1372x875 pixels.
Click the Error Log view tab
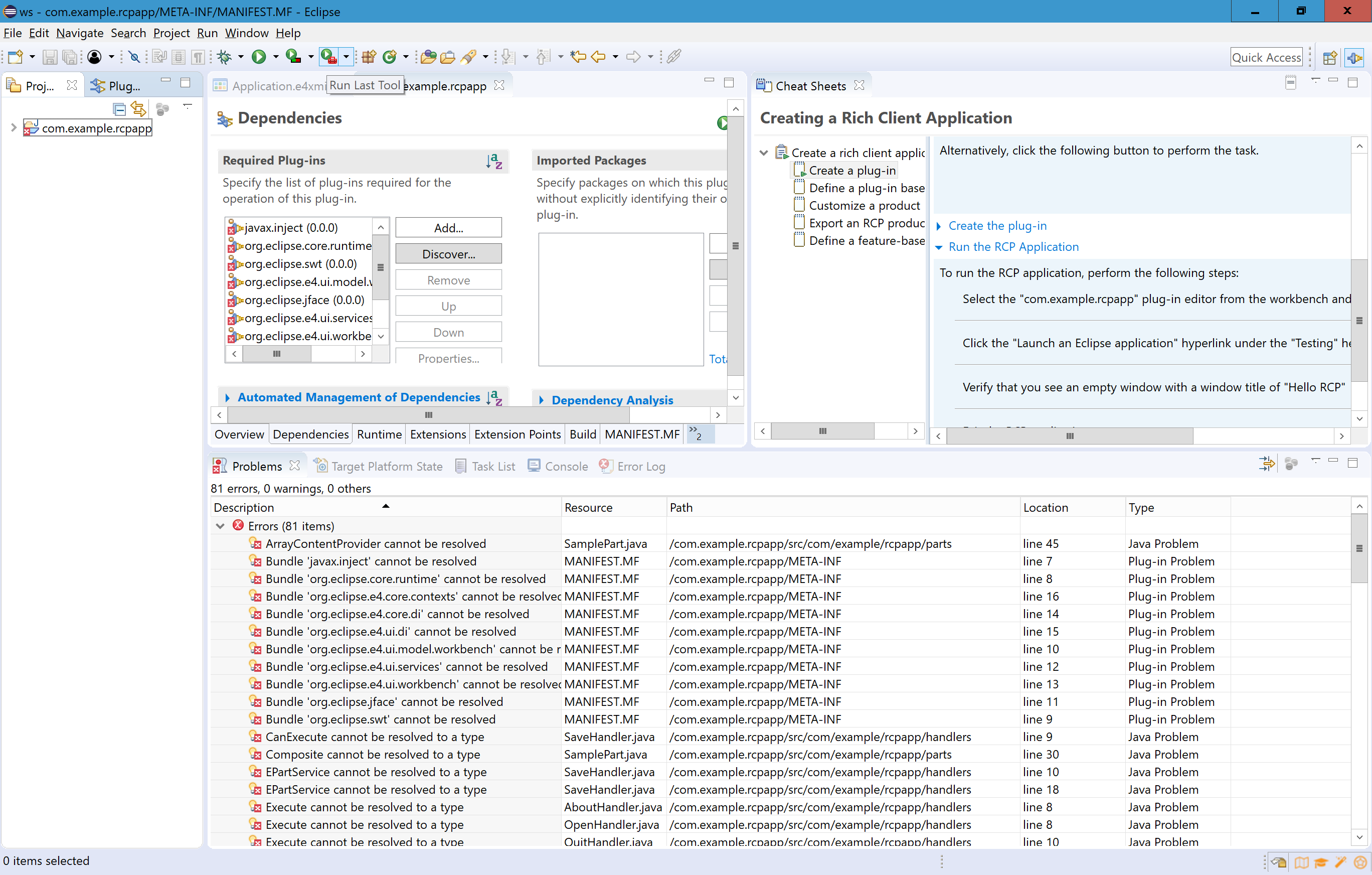[x=632, y=466]
